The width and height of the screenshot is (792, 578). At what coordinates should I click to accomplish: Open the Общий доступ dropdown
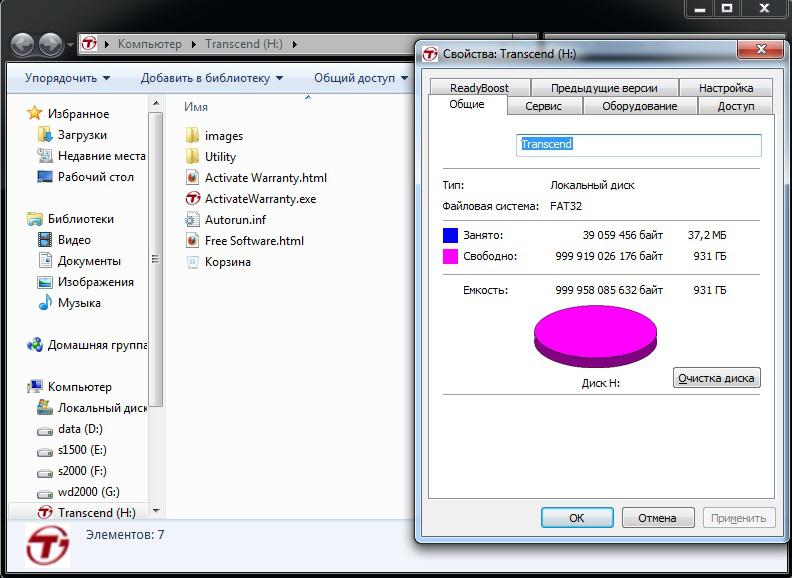(361, 78)
